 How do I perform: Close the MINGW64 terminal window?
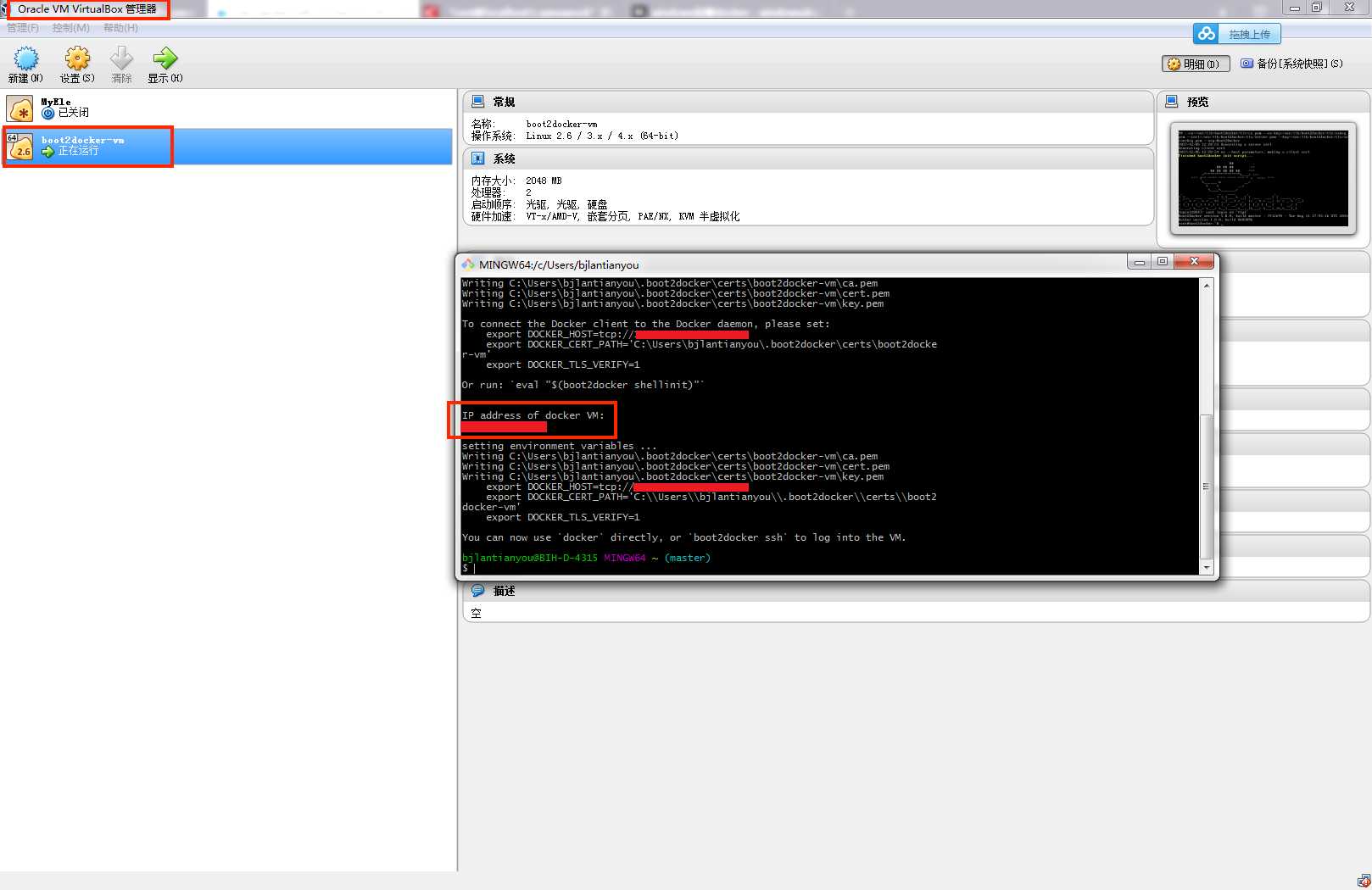point(1194,262)
